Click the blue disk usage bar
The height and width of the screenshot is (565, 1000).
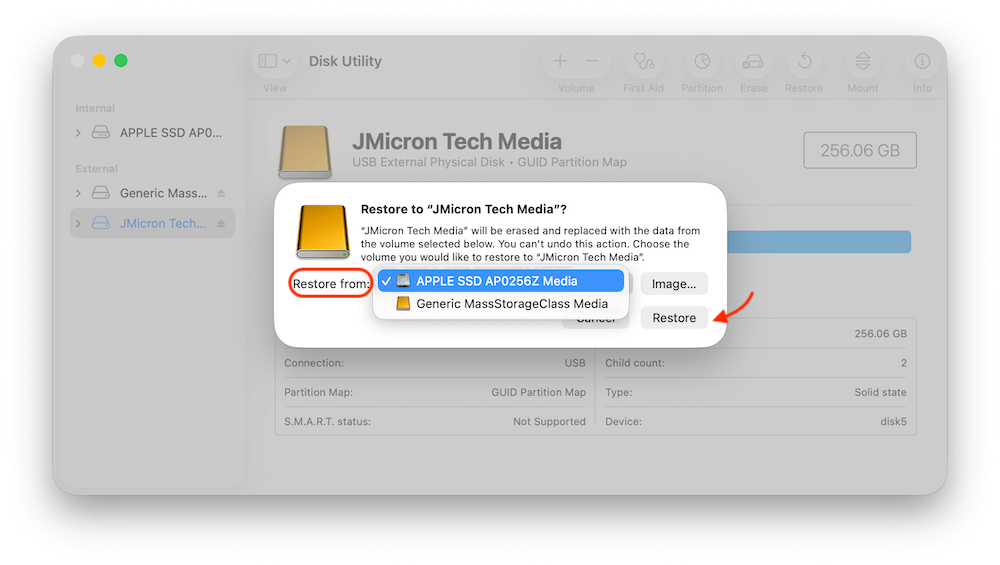point(818,242)
